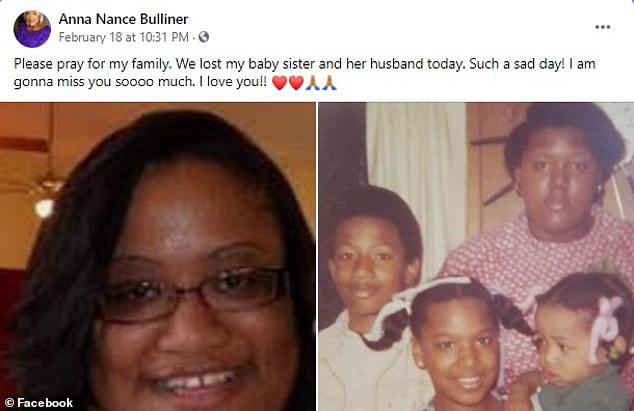The image size is (634, 411).
Task: Open Anna Nance Bulliner's profile picture
Action: click(32, 29)
